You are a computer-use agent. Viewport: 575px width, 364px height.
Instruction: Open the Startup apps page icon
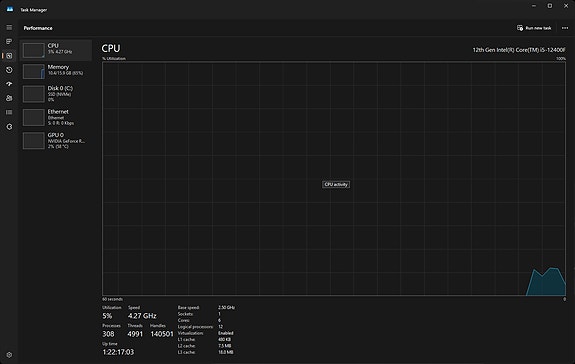coord(9,84)
